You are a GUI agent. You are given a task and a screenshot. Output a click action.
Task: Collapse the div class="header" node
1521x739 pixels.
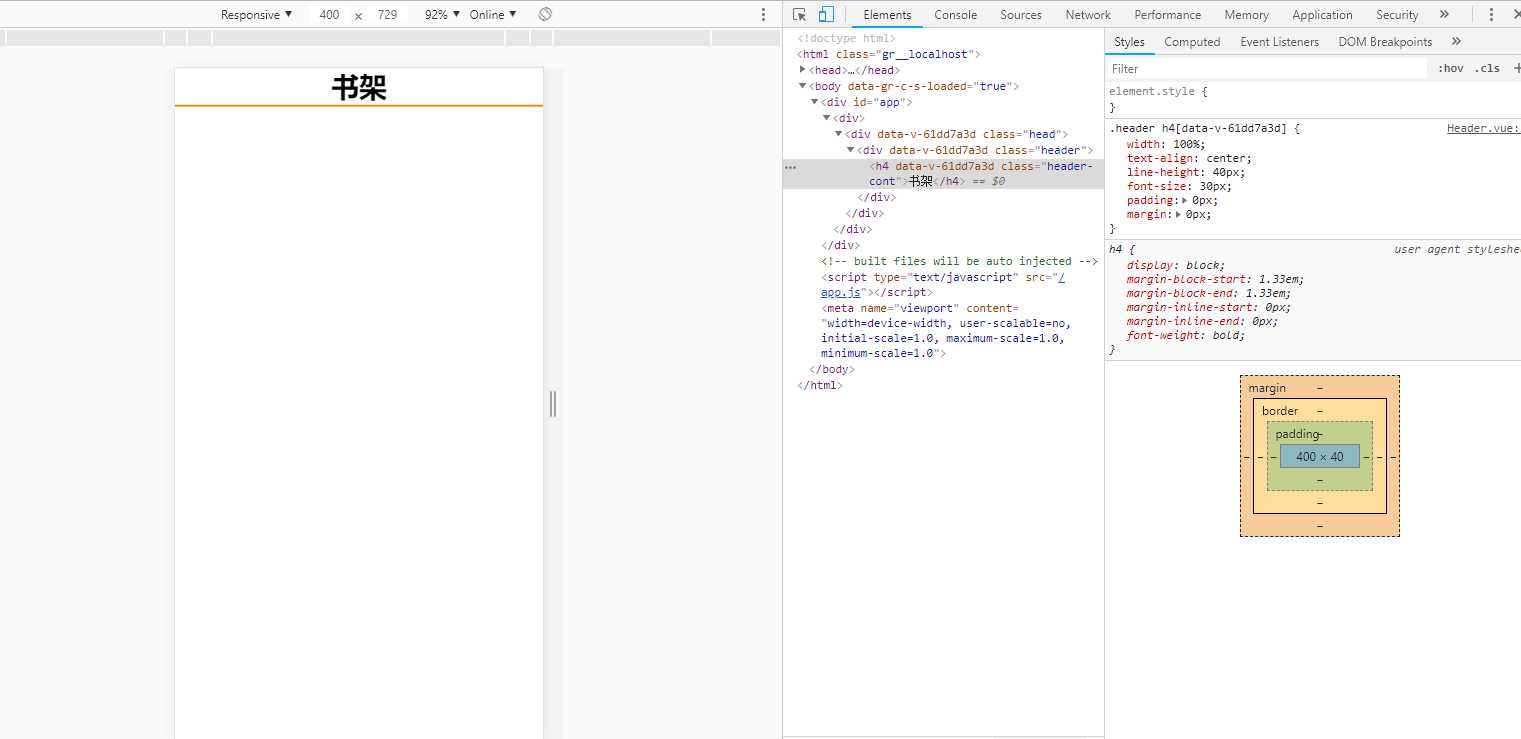pyautogui.click(x=850, y=150)
